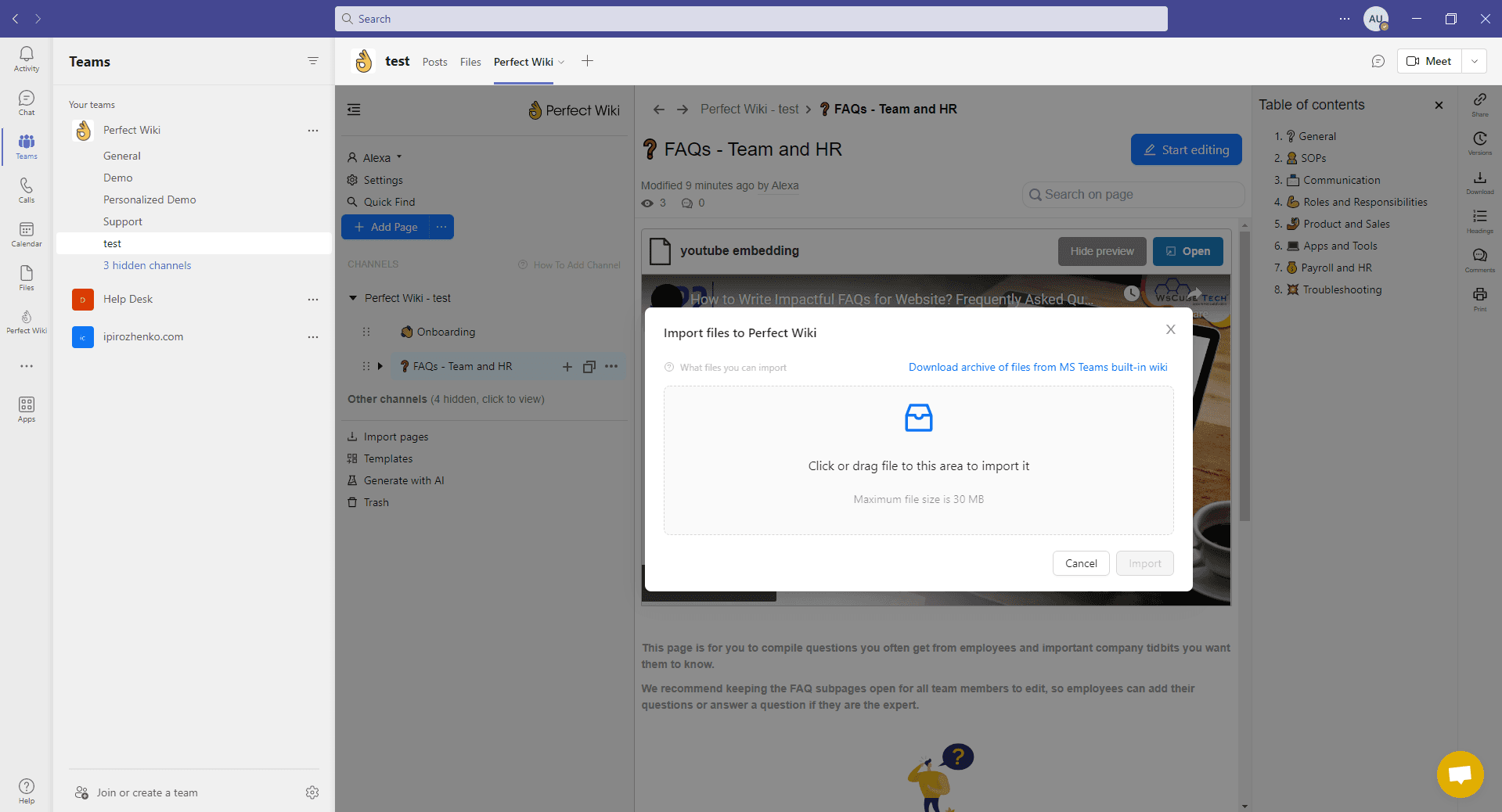1502x812 pixels.
Task: Open the Meet options dropdown arrow
Action: tap(1474, 61)
